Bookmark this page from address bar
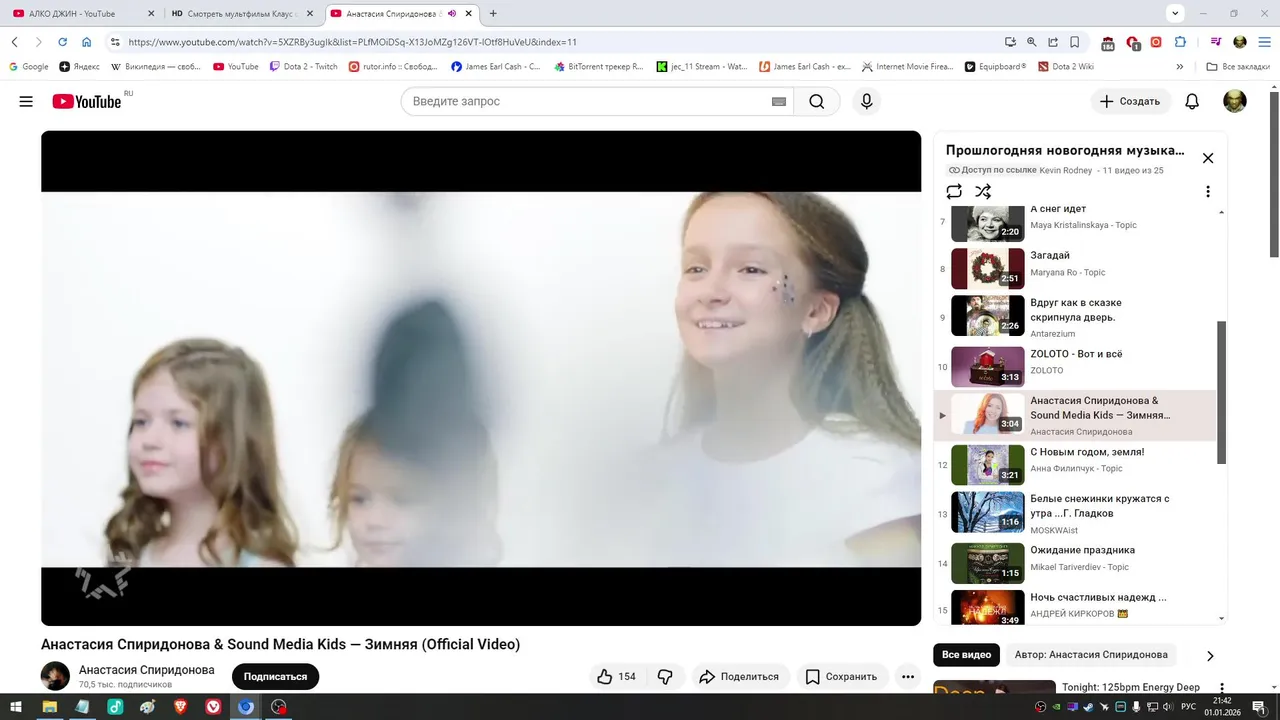1280x720 pixels. click(1075, 42)
